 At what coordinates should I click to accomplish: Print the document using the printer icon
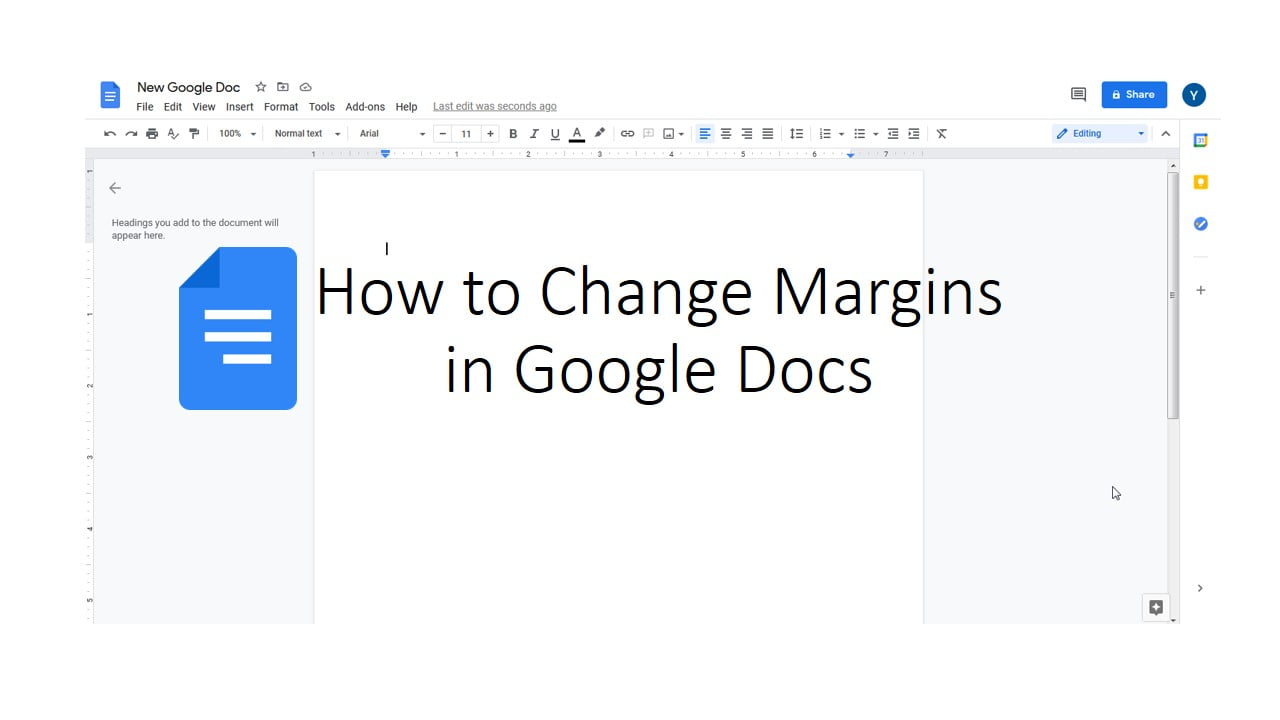pos(152,134)
